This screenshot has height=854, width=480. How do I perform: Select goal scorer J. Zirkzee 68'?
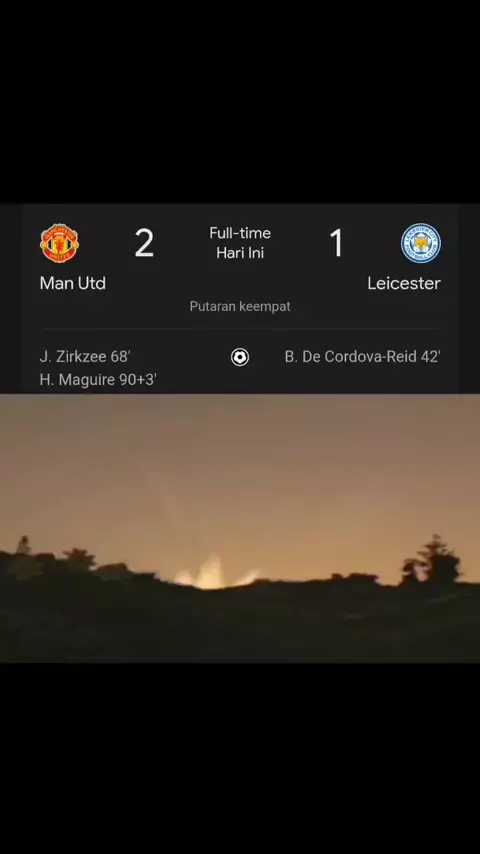pos(85,357)
